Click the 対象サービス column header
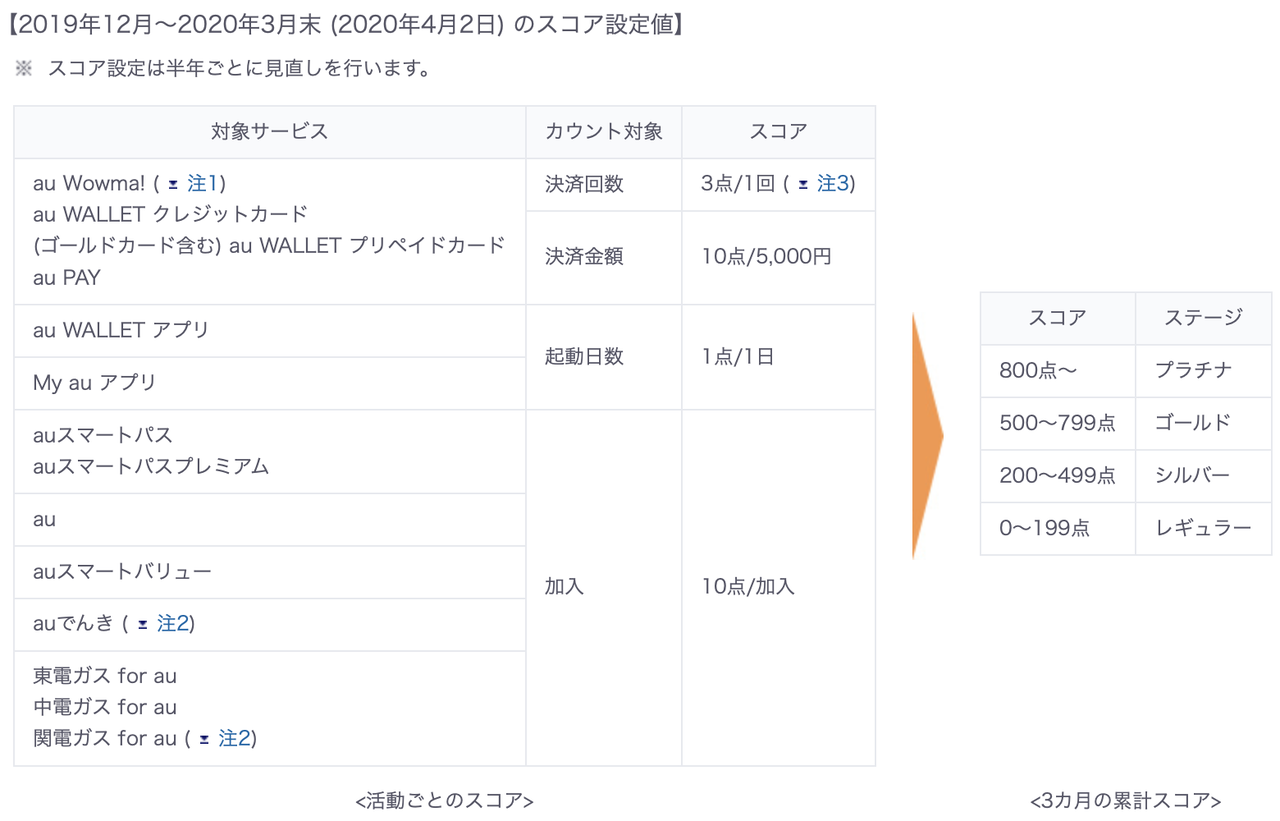 (x=270, y=132)
